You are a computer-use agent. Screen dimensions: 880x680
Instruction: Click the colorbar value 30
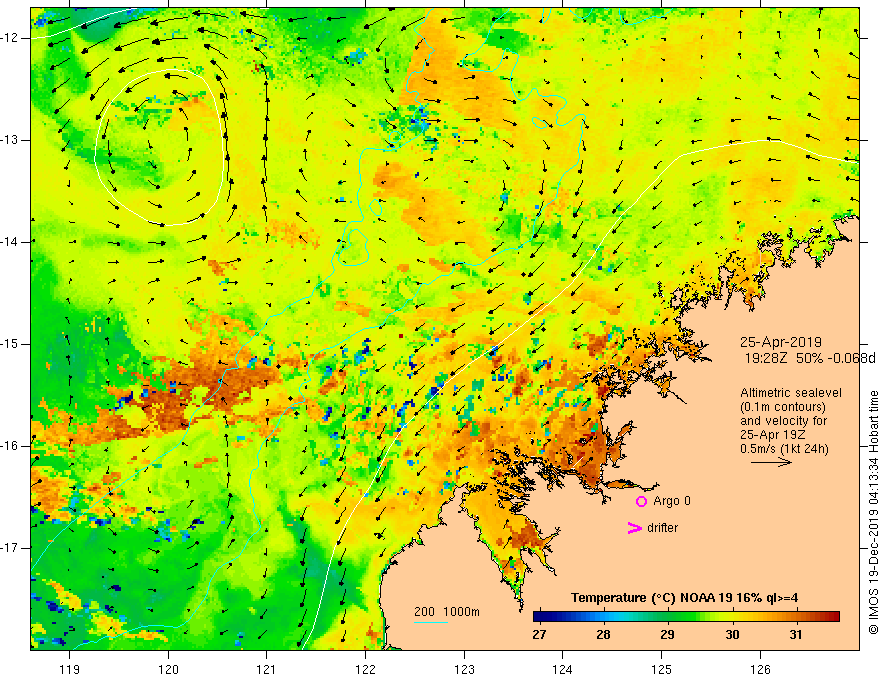pos(732,635)
